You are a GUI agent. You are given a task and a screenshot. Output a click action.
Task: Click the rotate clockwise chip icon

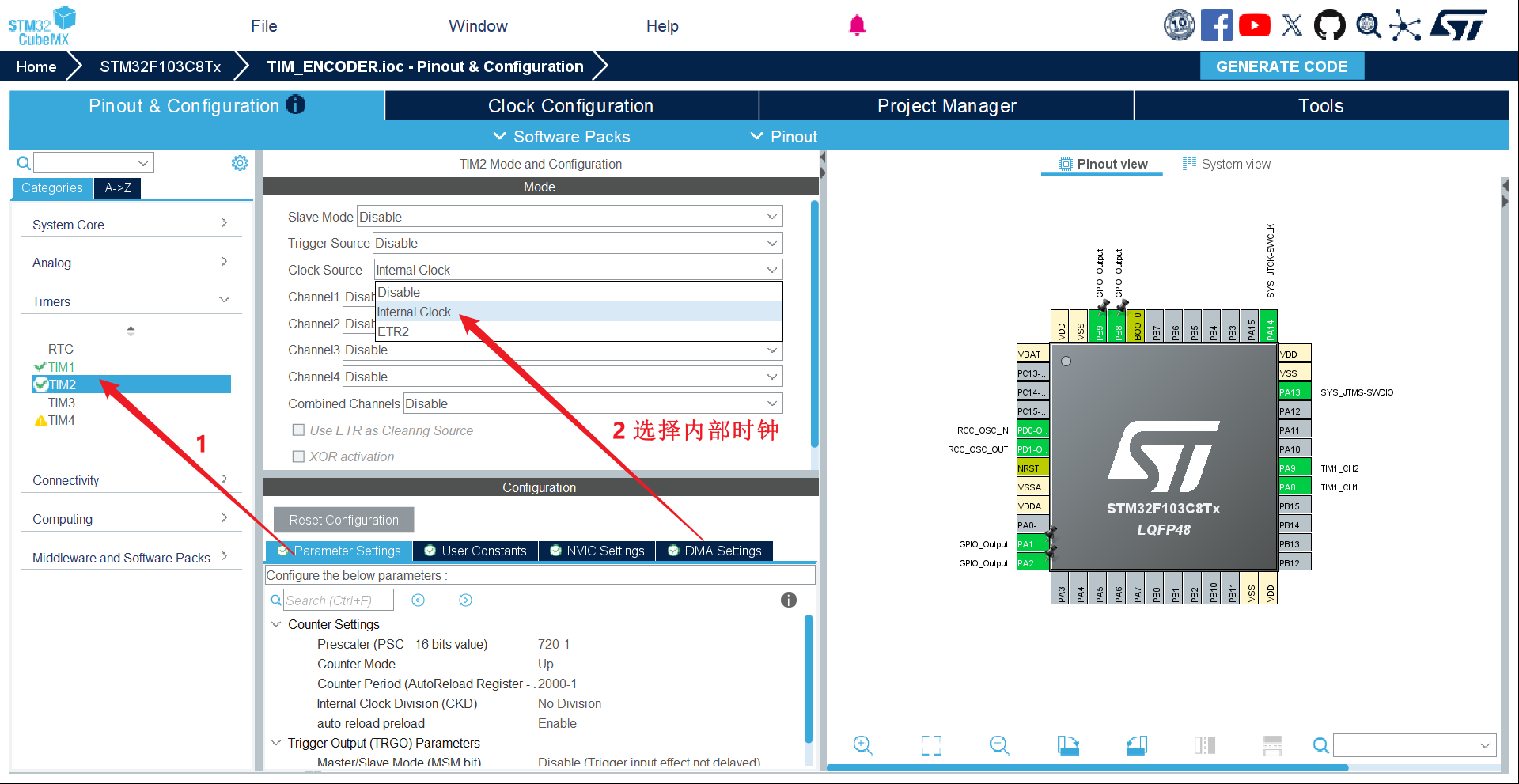[1068, 745]
